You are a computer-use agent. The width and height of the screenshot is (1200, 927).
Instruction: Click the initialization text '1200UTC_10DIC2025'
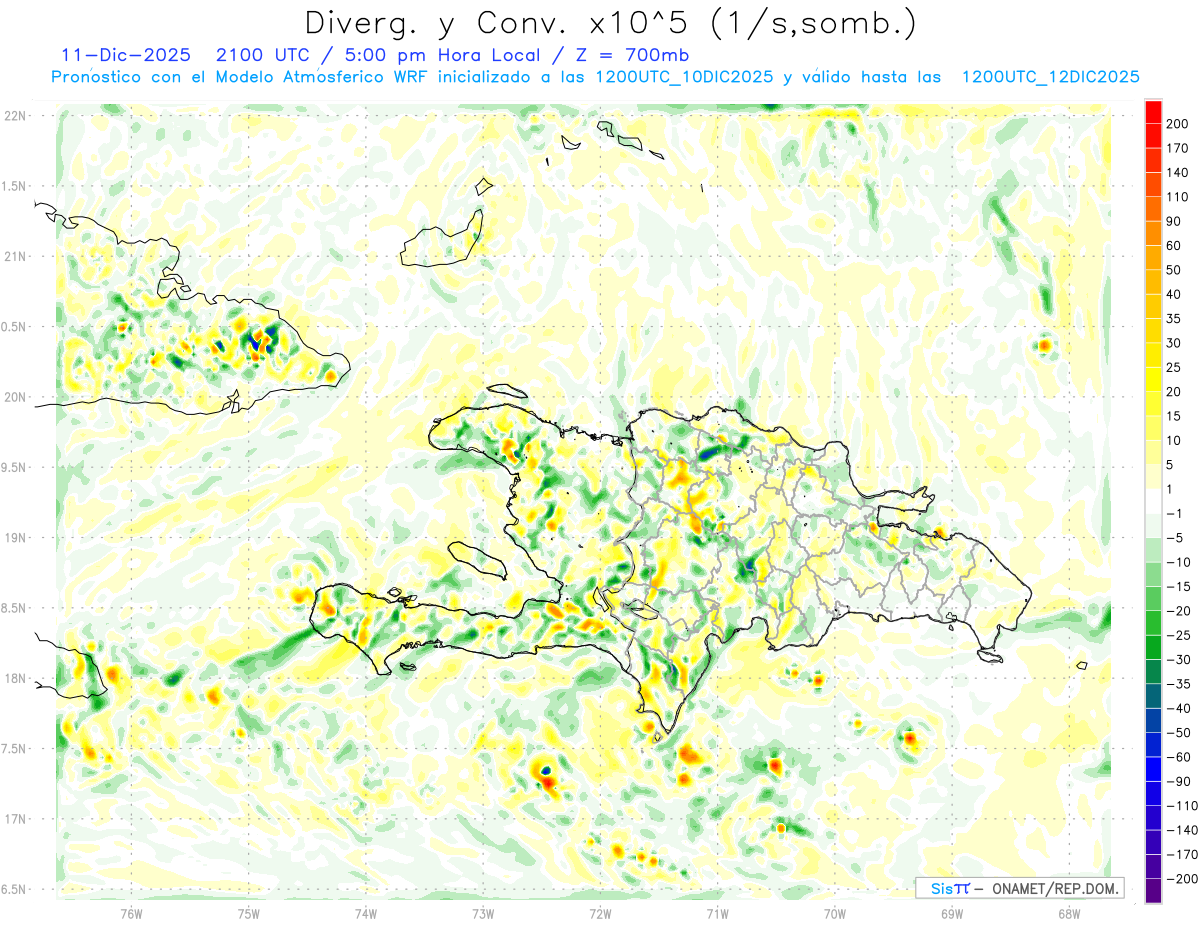[684, 77]
